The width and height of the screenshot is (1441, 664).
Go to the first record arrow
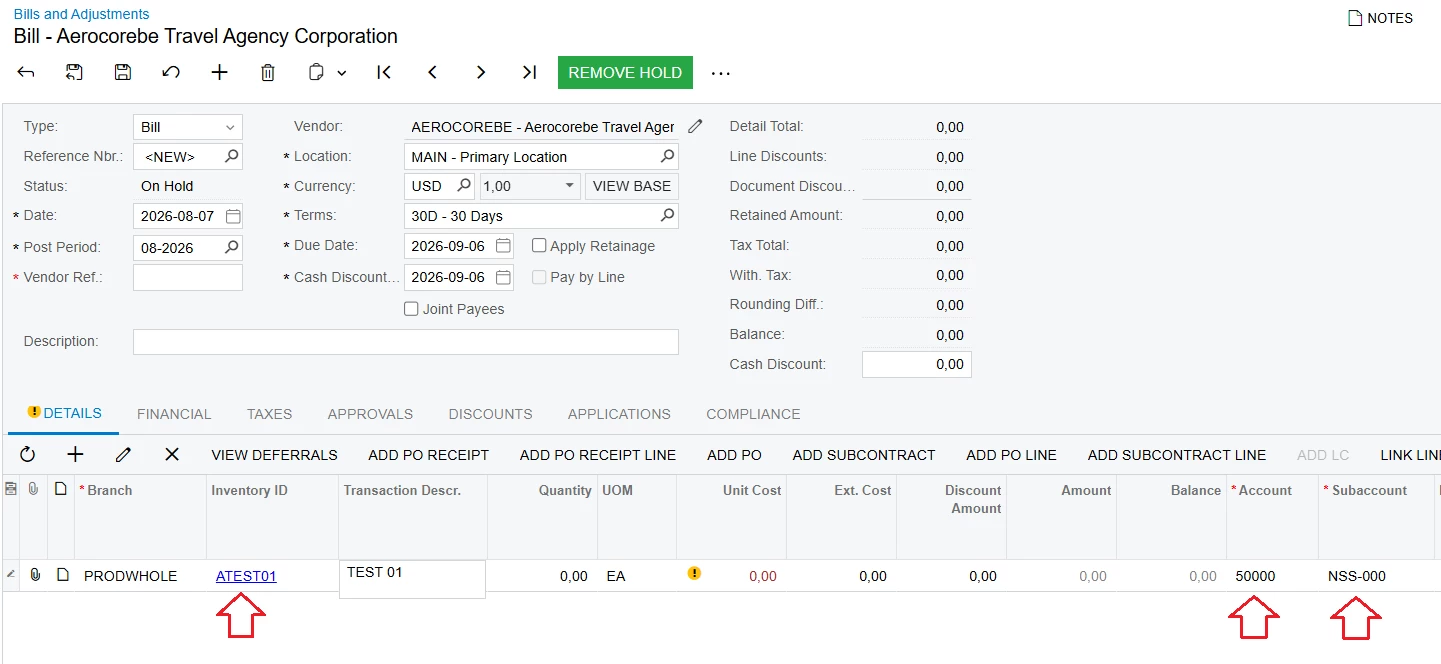click(383, 72)
